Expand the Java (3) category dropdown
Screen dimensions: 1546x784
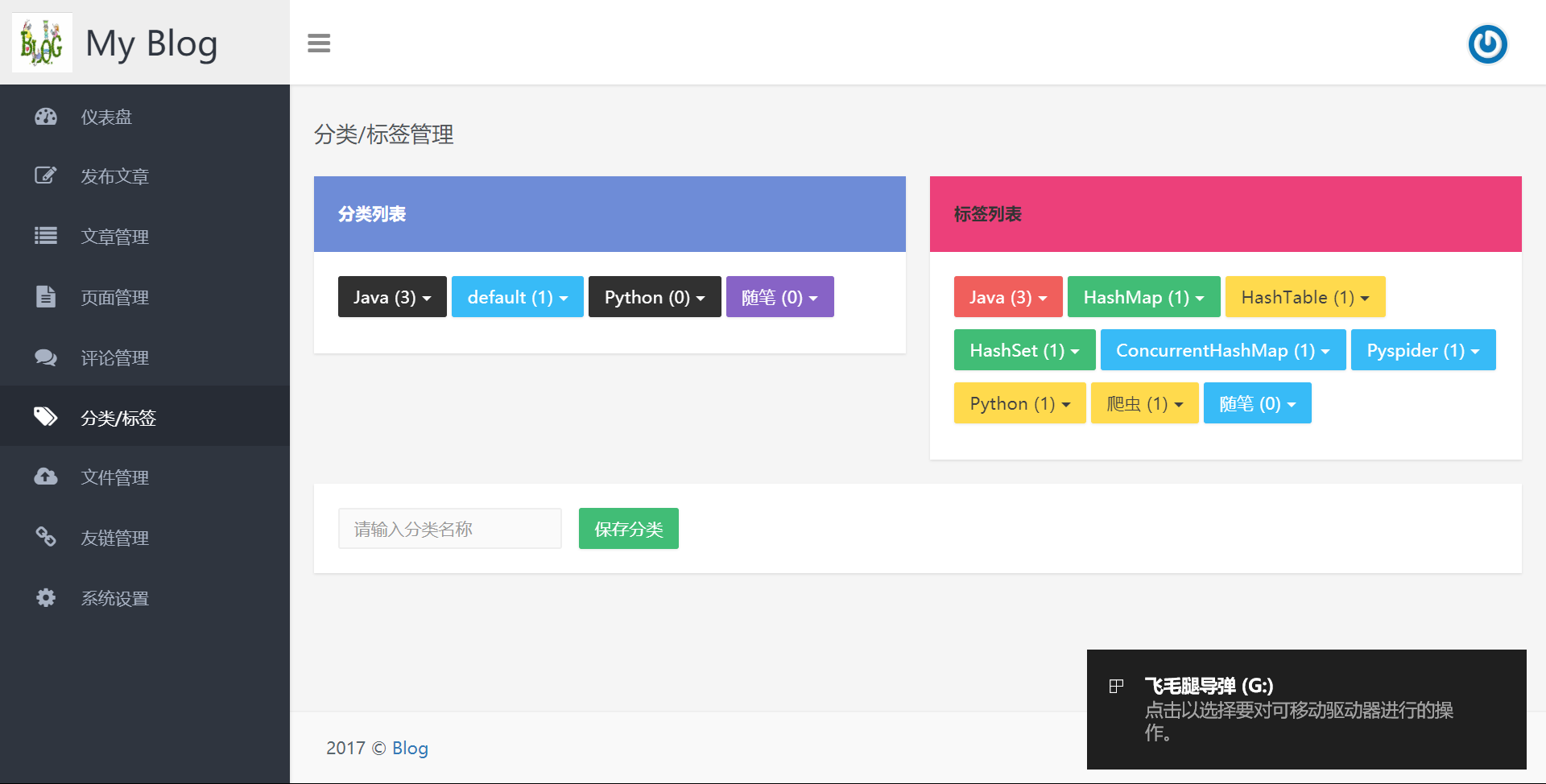tap(392, 297)
